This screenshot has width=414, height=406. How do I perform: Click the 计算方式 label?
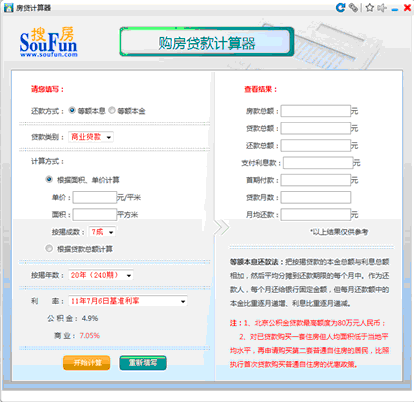click(47, 161)
